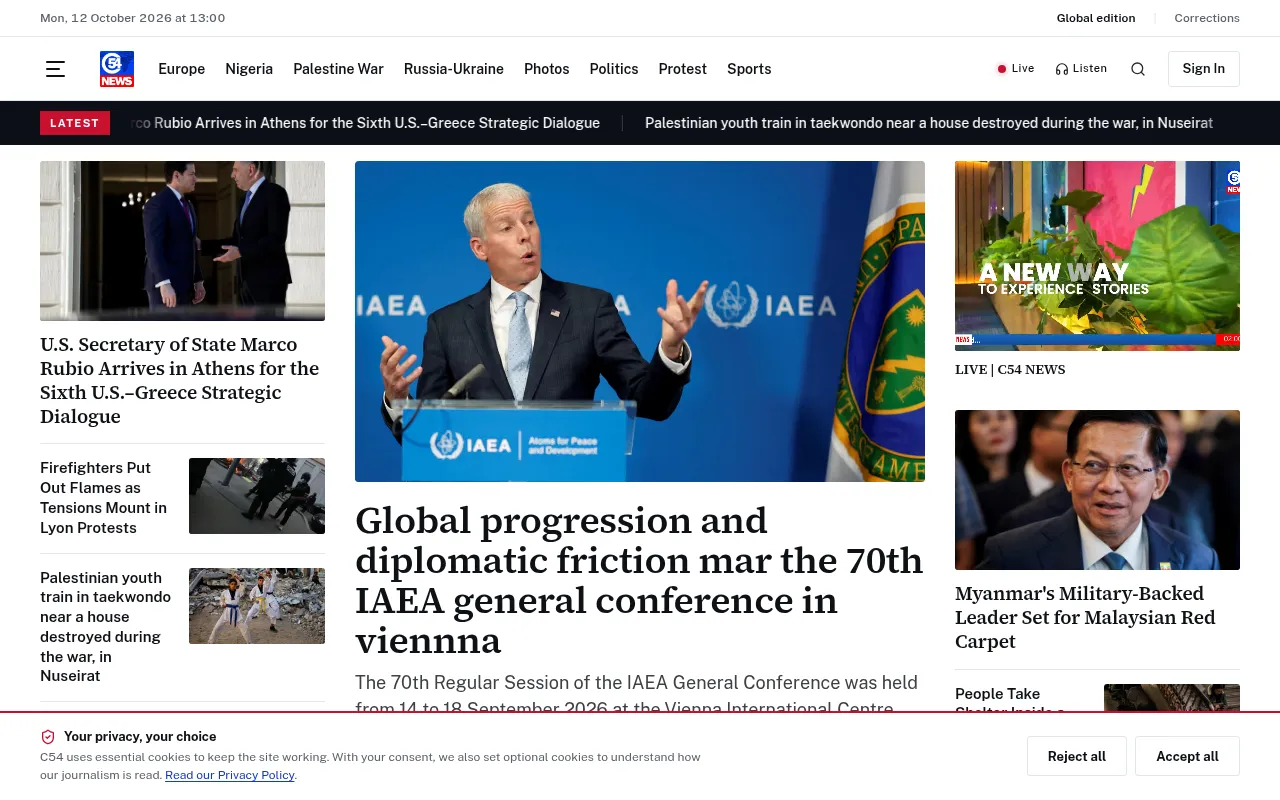Click the Global edition link
The height and width of the screenshot is (800, 1280).
pos(1096,18)
